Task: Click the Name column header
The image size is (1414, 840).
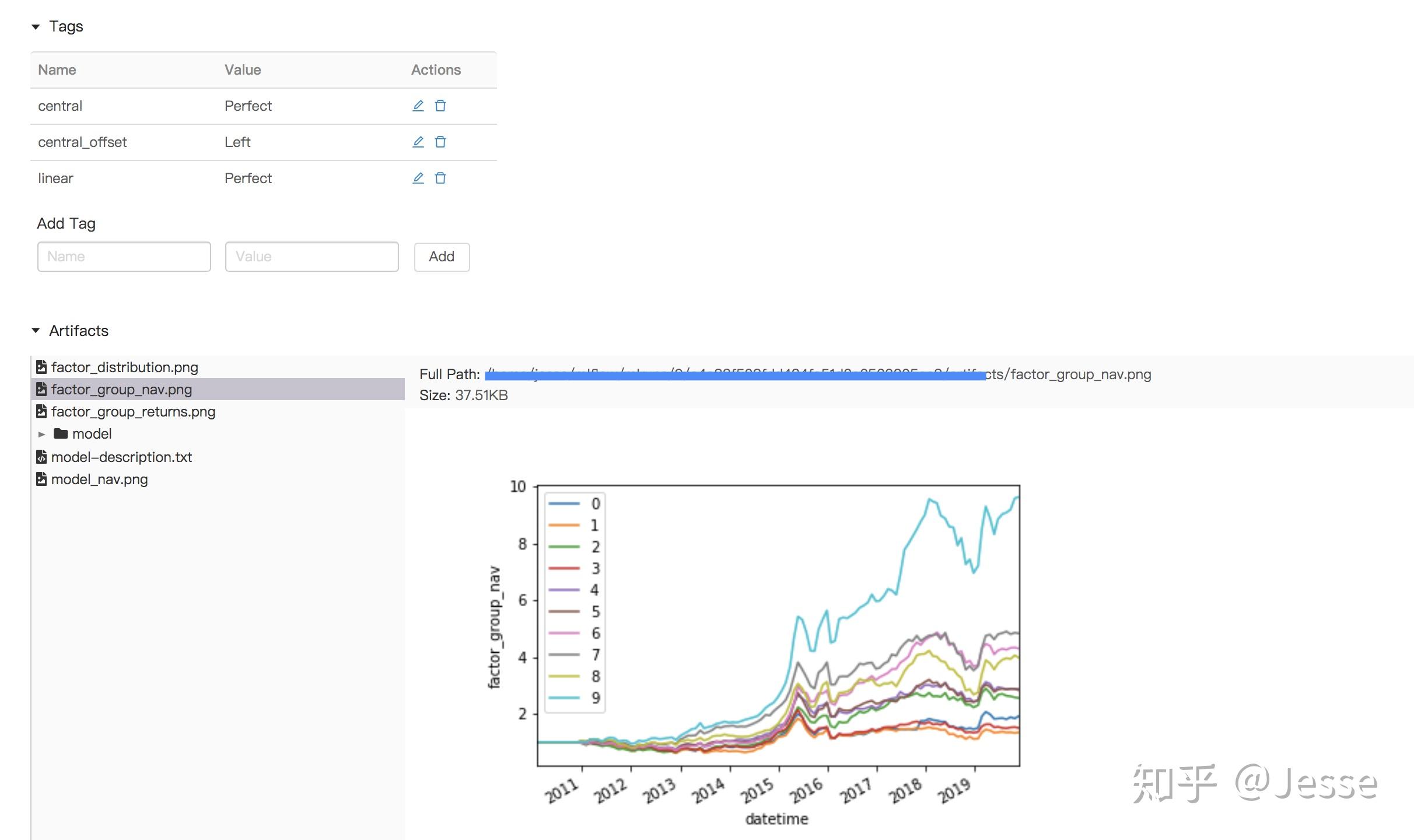Action: (57, 70)
